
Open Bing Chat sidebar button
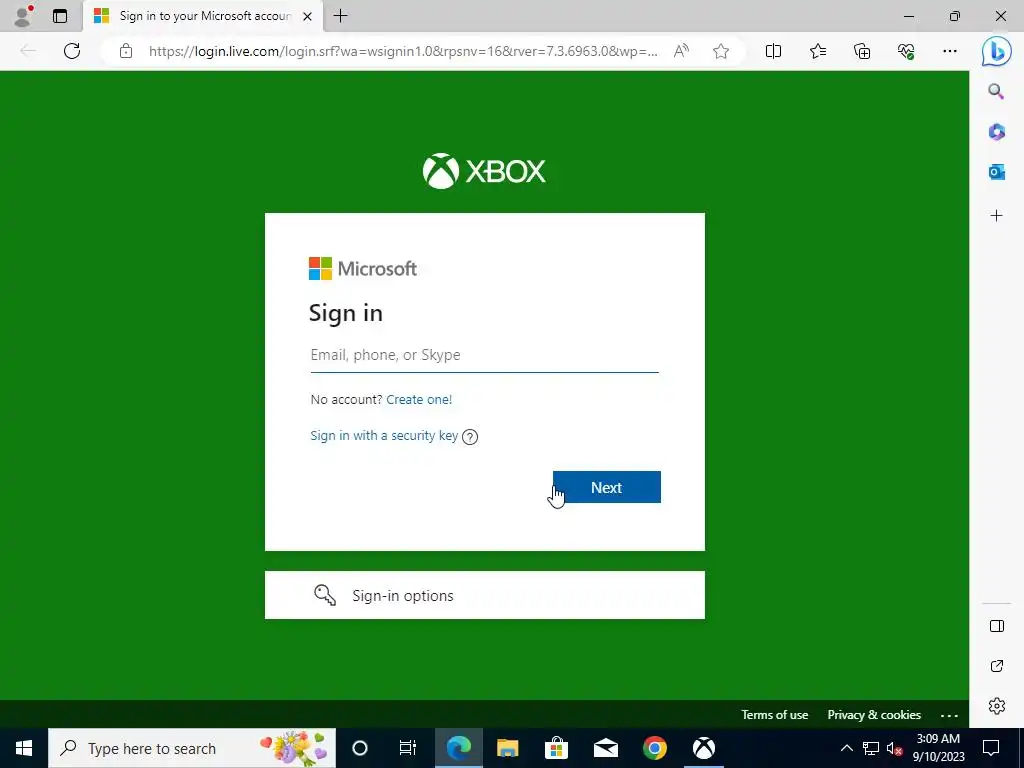coord(997,51)
